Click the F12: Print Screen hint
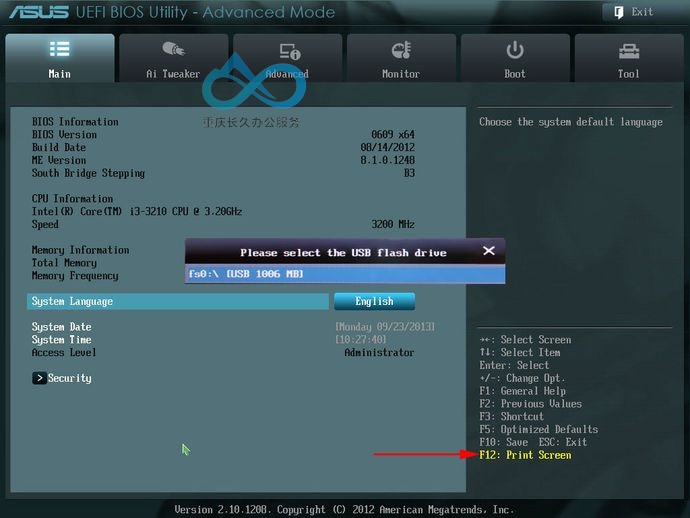This screenshot has height=518, width=690. [525, 455]
